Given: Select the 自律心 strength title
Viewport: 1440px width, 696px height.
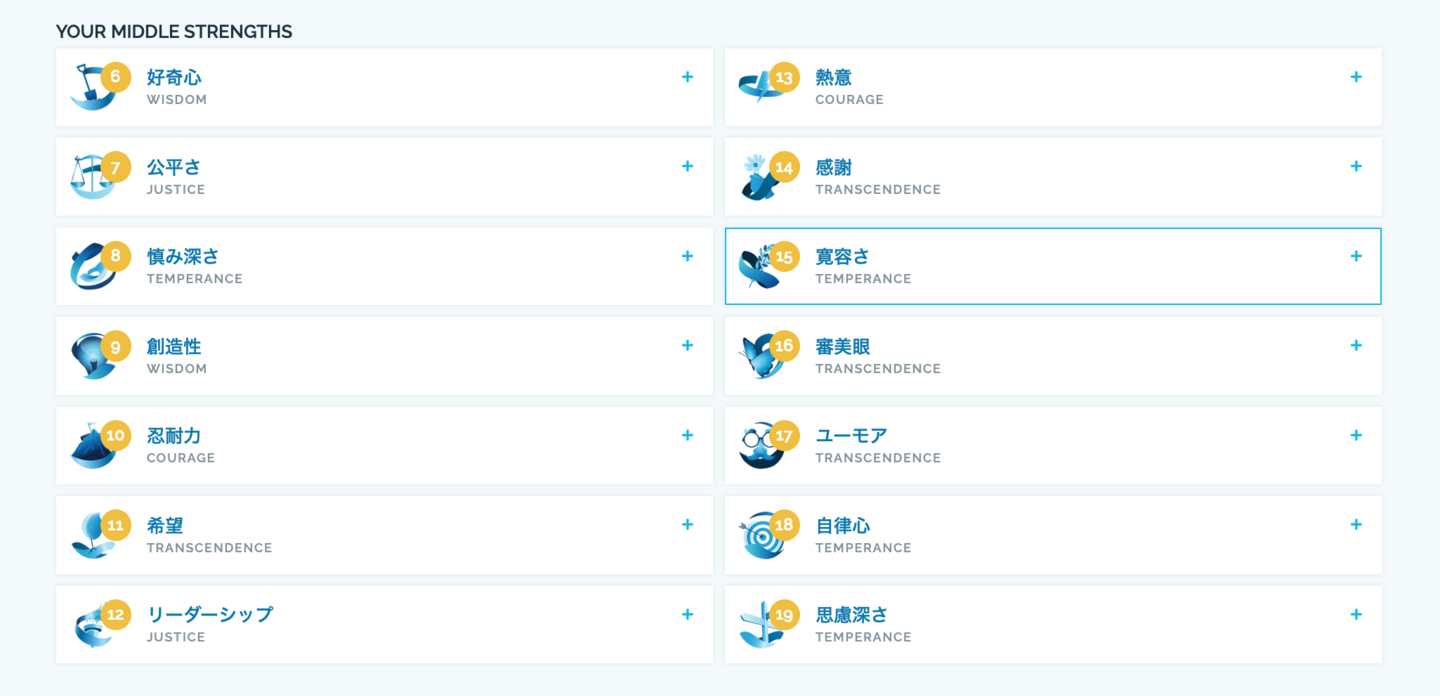Looking at the screenshot, I should 843,525.
